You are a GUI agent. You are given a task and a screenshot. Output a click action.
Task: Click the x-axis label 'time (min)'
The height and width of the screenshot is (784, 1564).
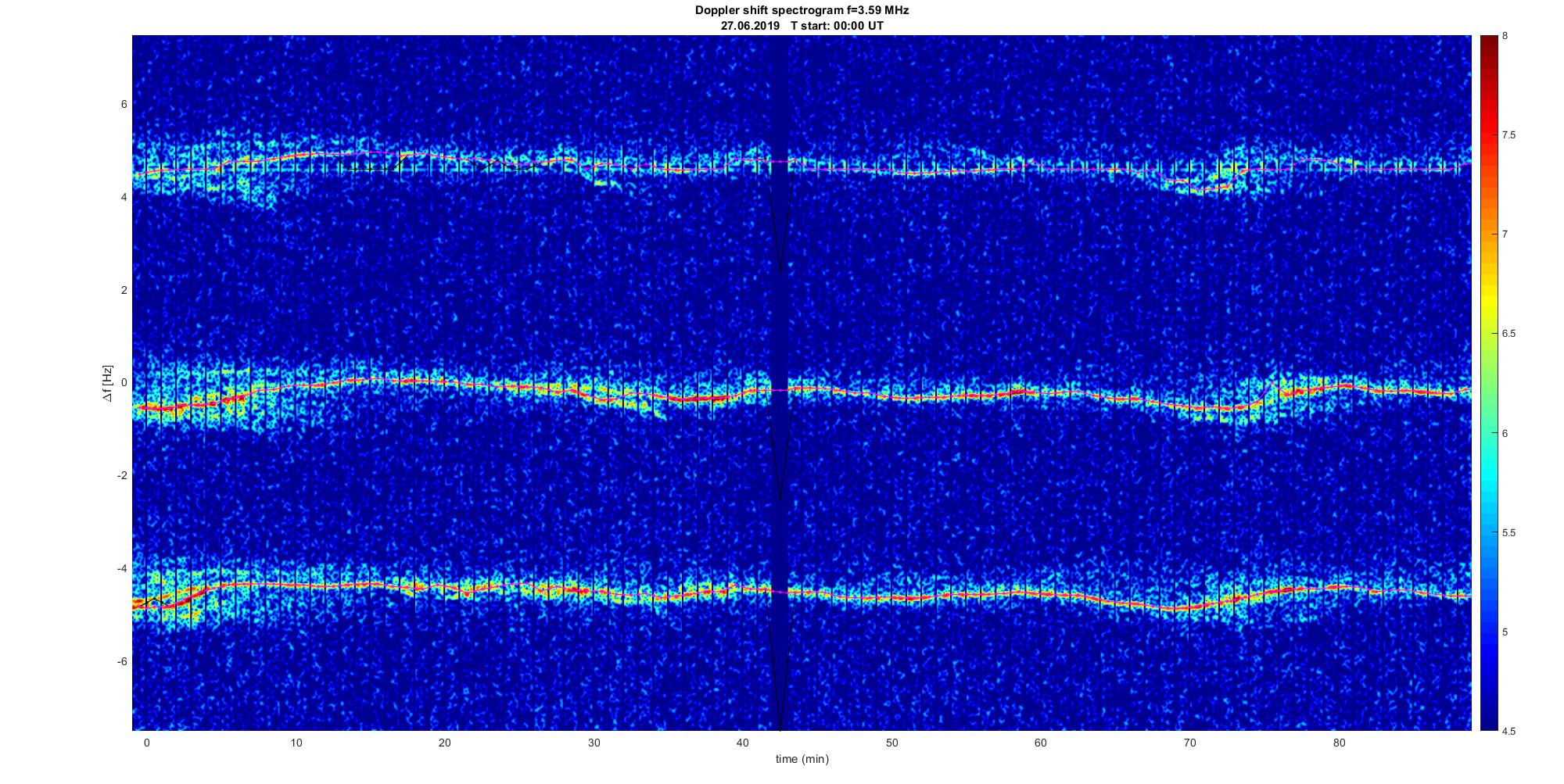click(x=802, y=758)
